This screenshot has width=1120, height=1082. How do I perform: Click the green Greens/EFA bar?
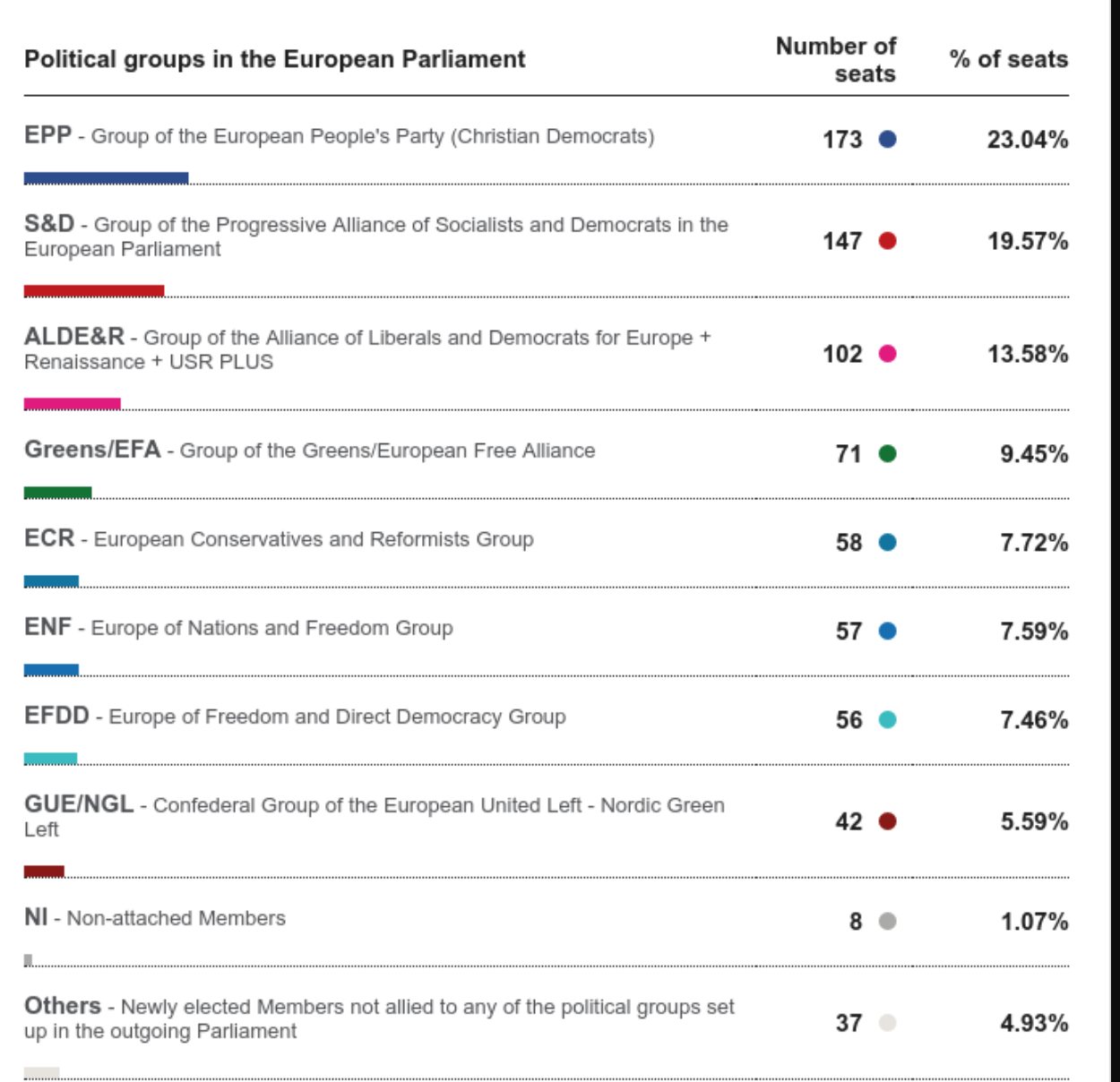(57, 493)
